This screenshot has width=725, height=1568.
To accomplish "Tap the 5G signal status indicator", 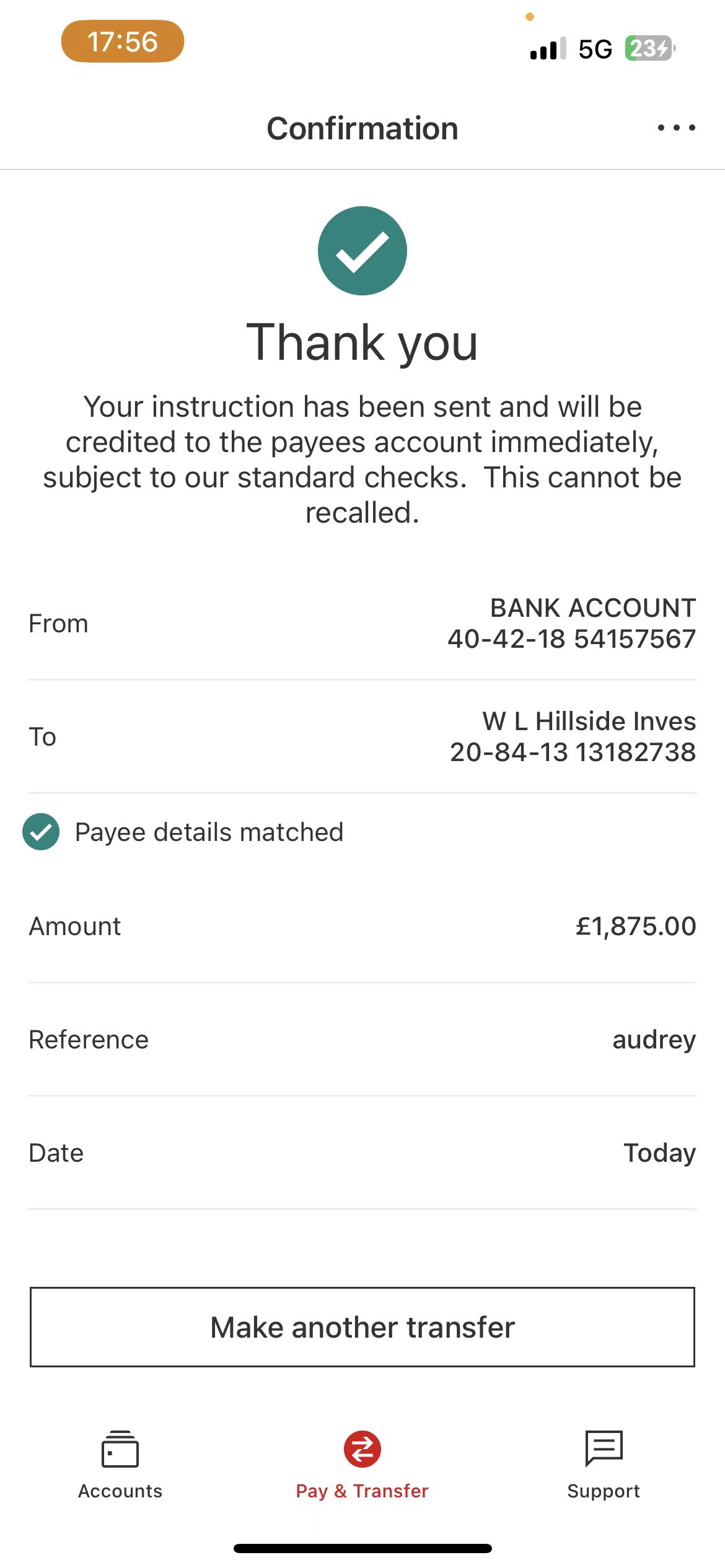I will (x=595, y=49).
